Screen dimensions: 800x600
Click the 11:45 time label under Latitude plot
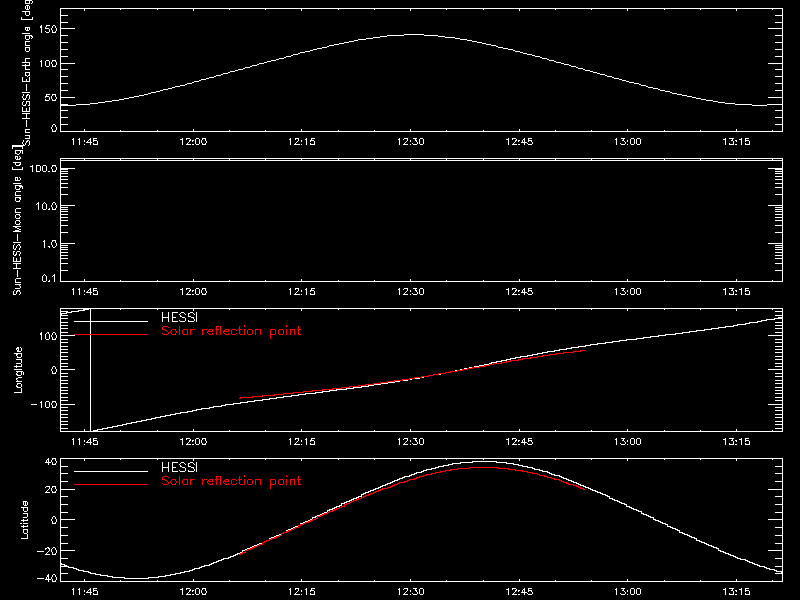pos(85,592)
